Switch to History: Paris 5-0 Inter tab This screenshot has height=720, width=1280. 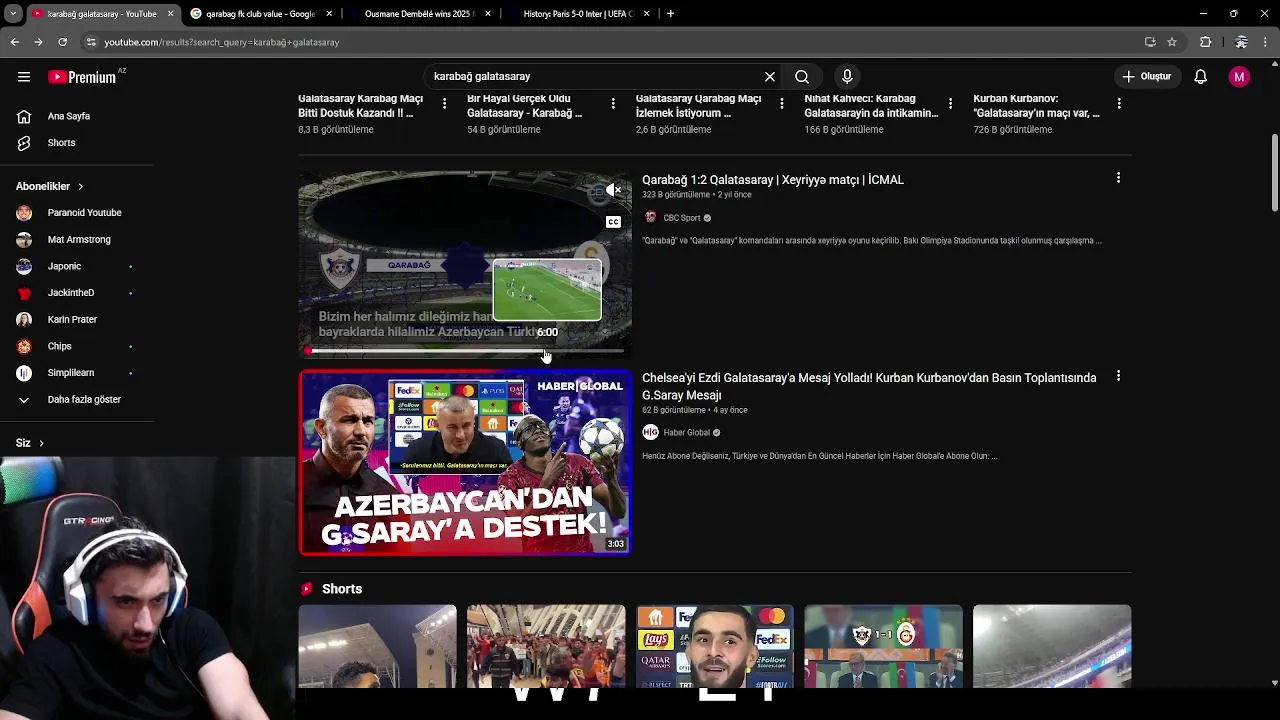(578, 14)
